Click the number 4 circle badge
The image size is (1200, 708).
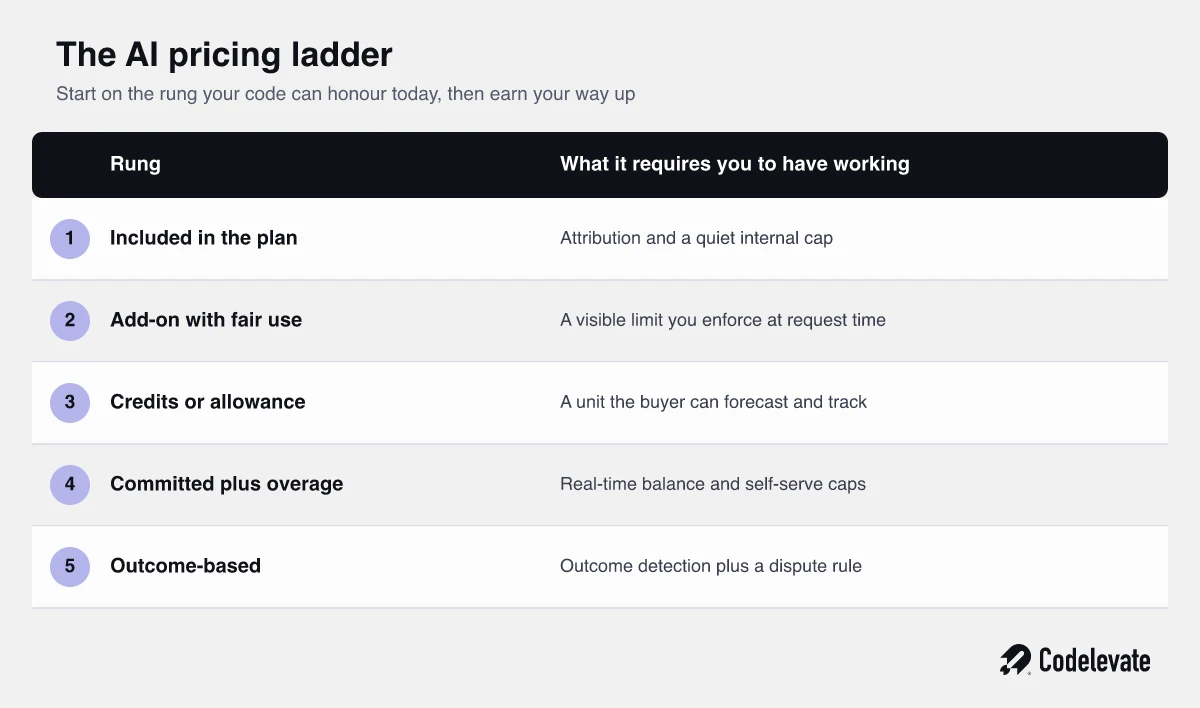[x=70, y=485]
